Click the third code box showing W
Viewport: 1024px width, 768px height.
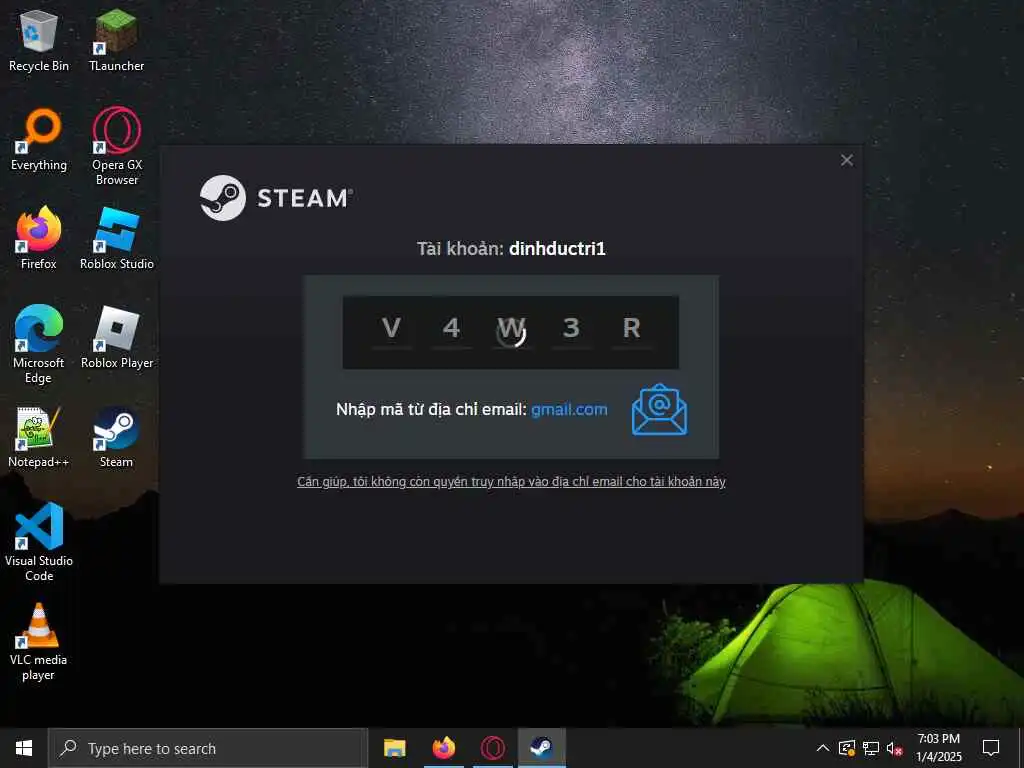511,331
